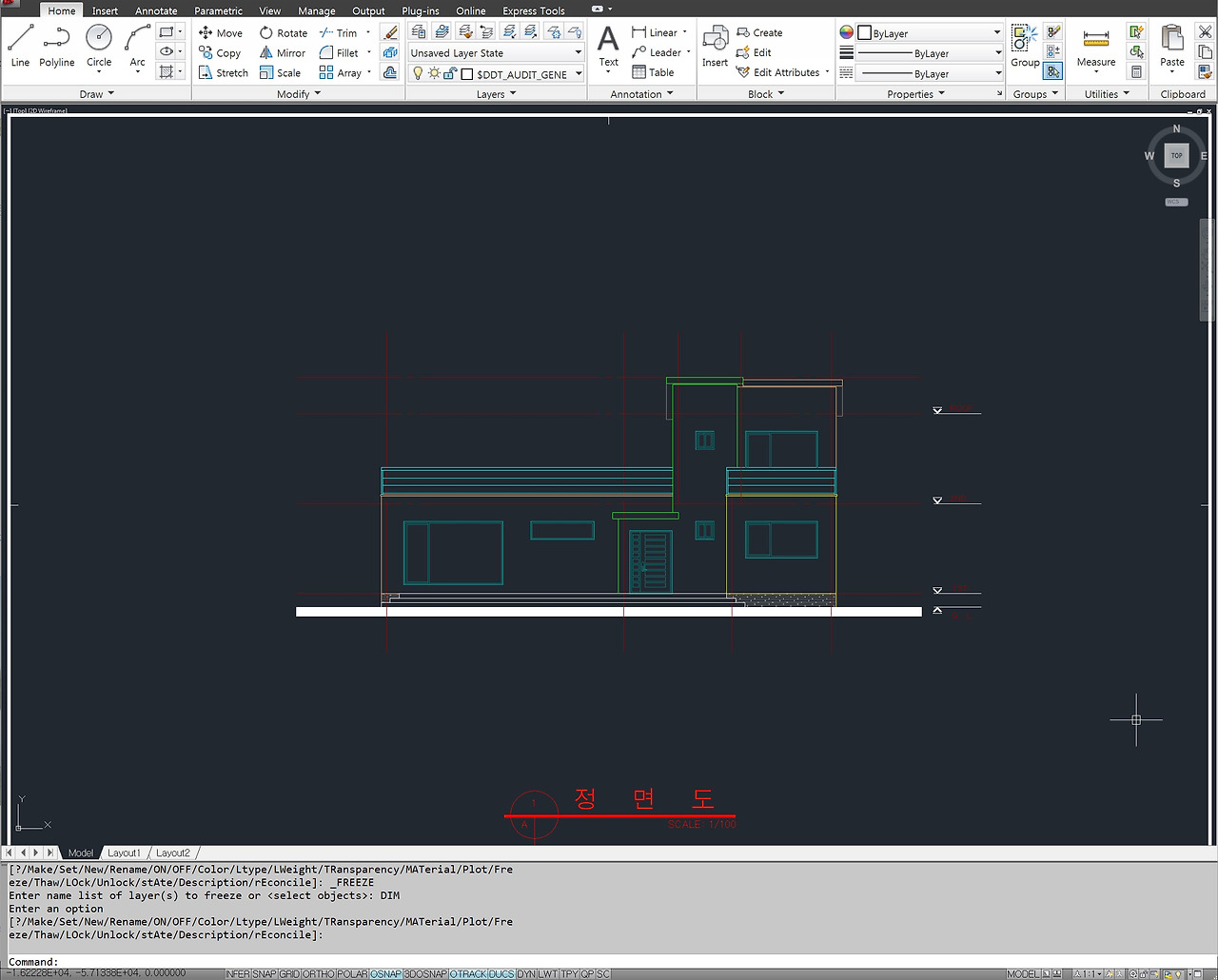This screenshot has height=980, width=1218.
Task: Open Edit Attributes for blocks
Action: click(777, 73)
